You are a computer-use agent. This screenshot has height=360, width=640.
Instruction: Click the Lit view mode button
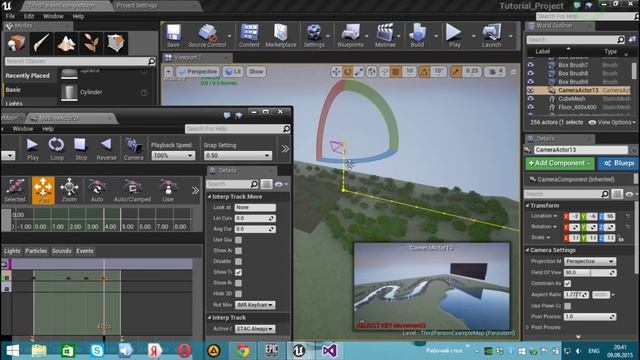point(233,71)
